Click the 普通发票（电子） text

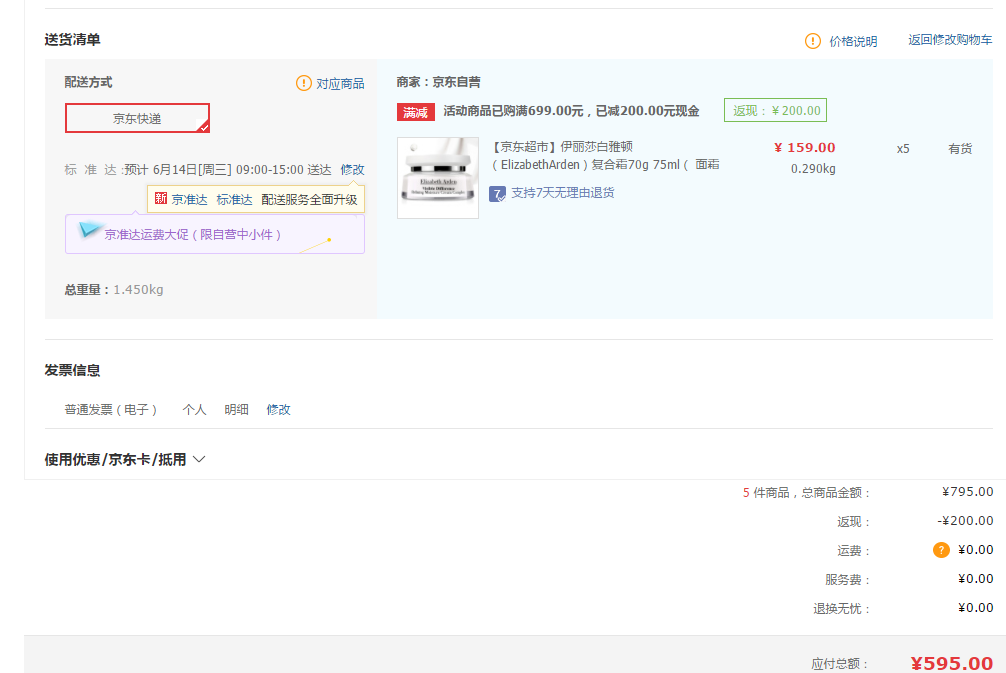[x=110, y=409]
